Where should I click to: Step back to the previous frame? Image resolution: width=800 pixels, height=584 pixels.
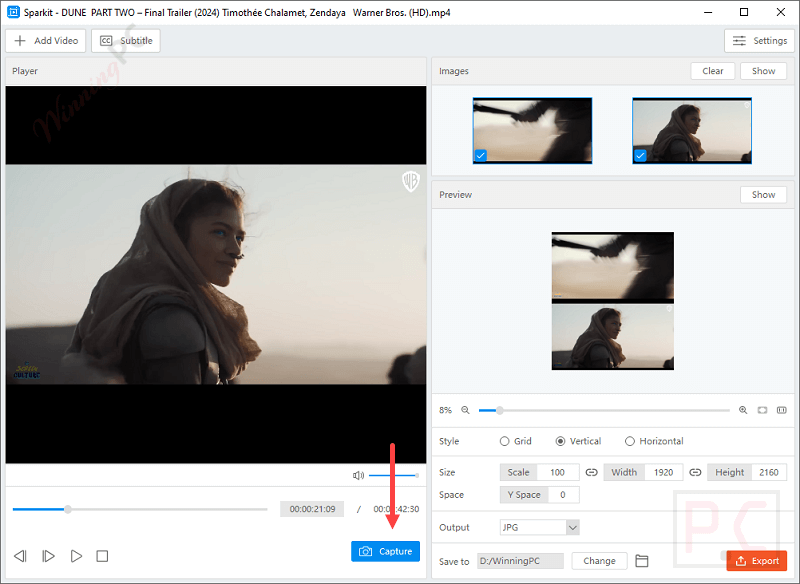[x=20, y=556]
